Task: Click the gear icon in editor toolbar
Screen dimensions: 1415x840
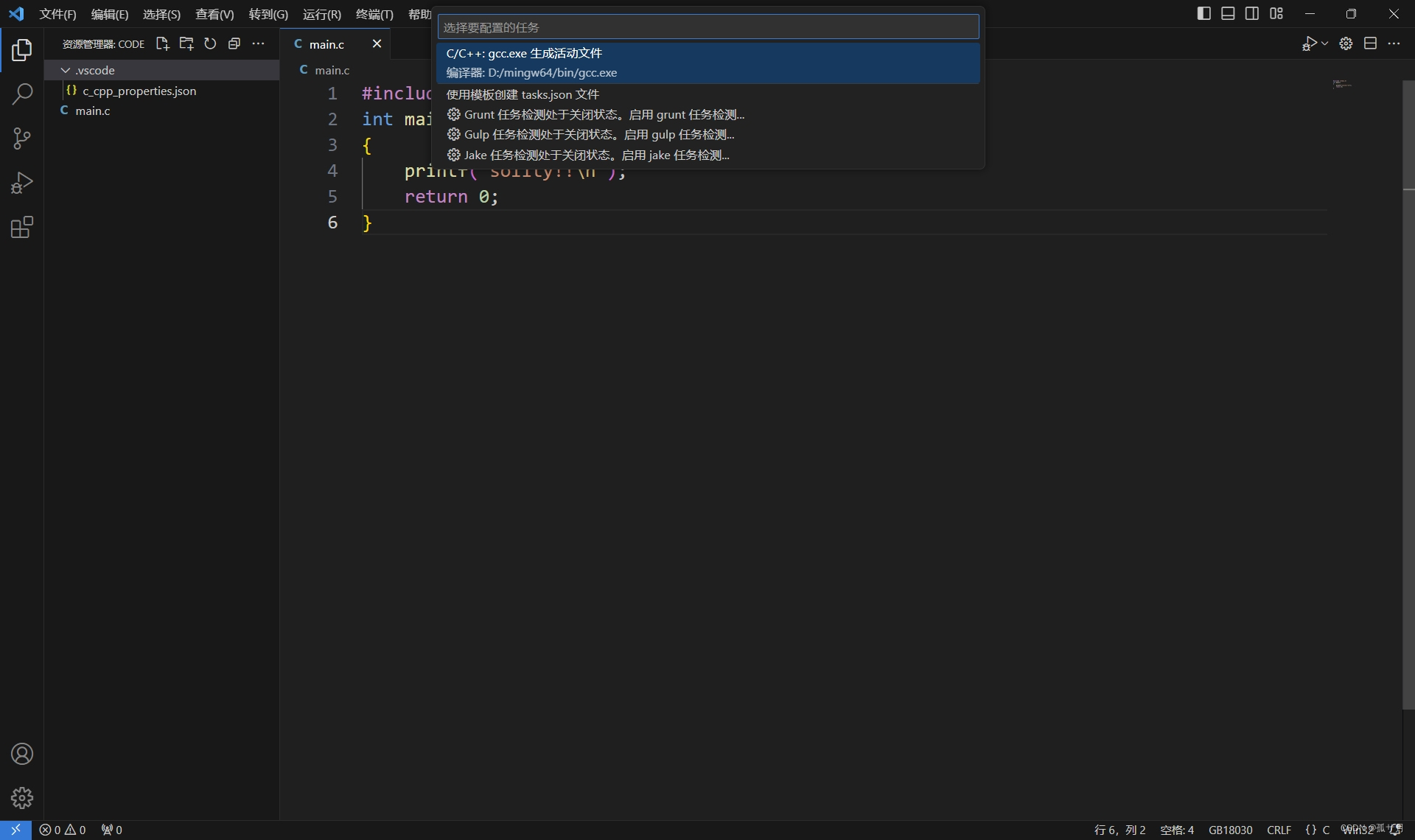Action: [x=1346, y=44]
